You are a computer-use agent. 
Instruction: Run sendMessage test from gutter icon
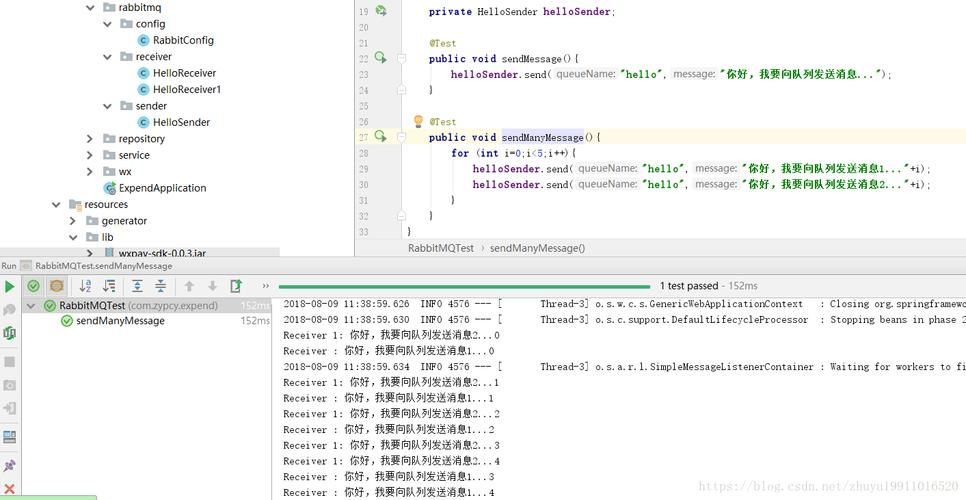(380, 58)
